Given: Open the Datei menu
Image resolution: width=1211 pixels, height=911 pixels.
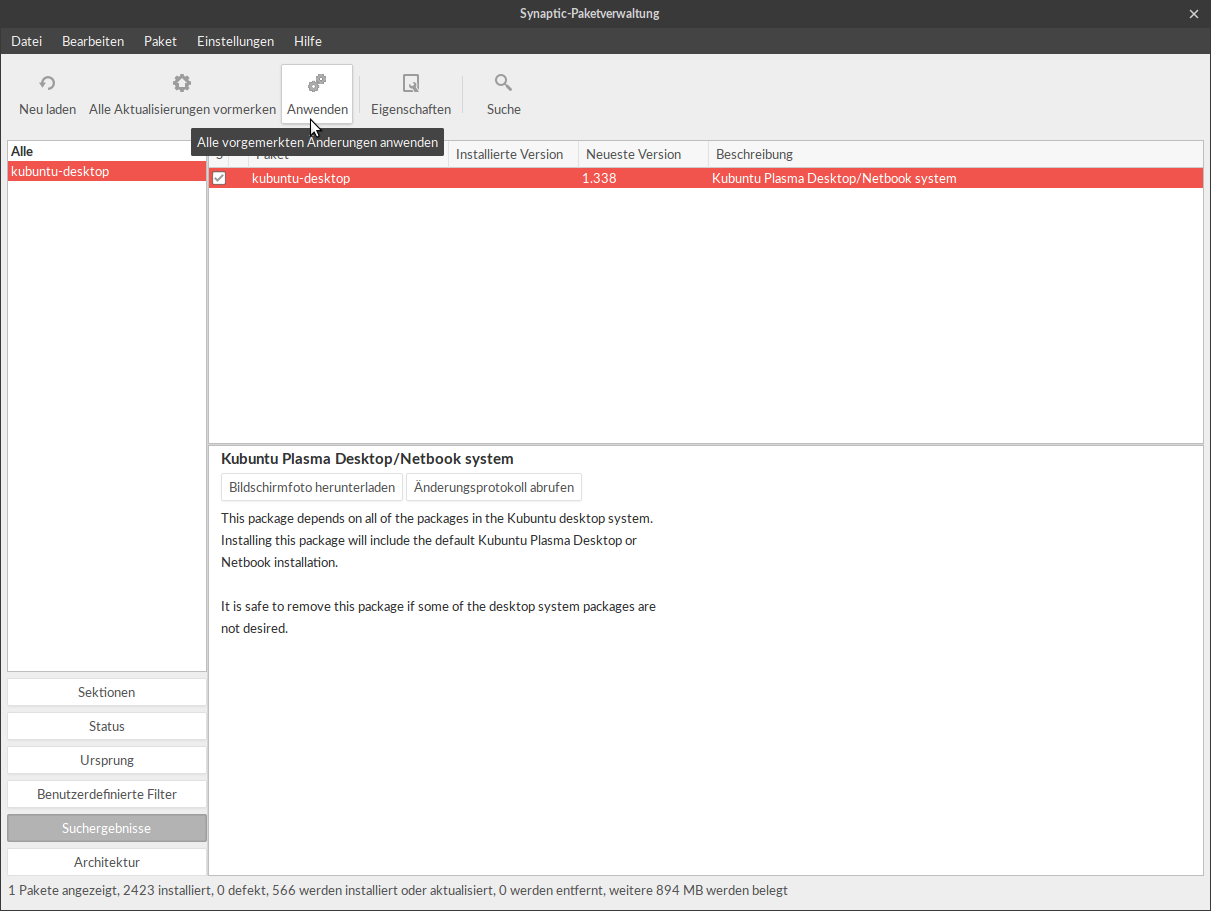Looking at the screenshot, I should click(27, 41).
